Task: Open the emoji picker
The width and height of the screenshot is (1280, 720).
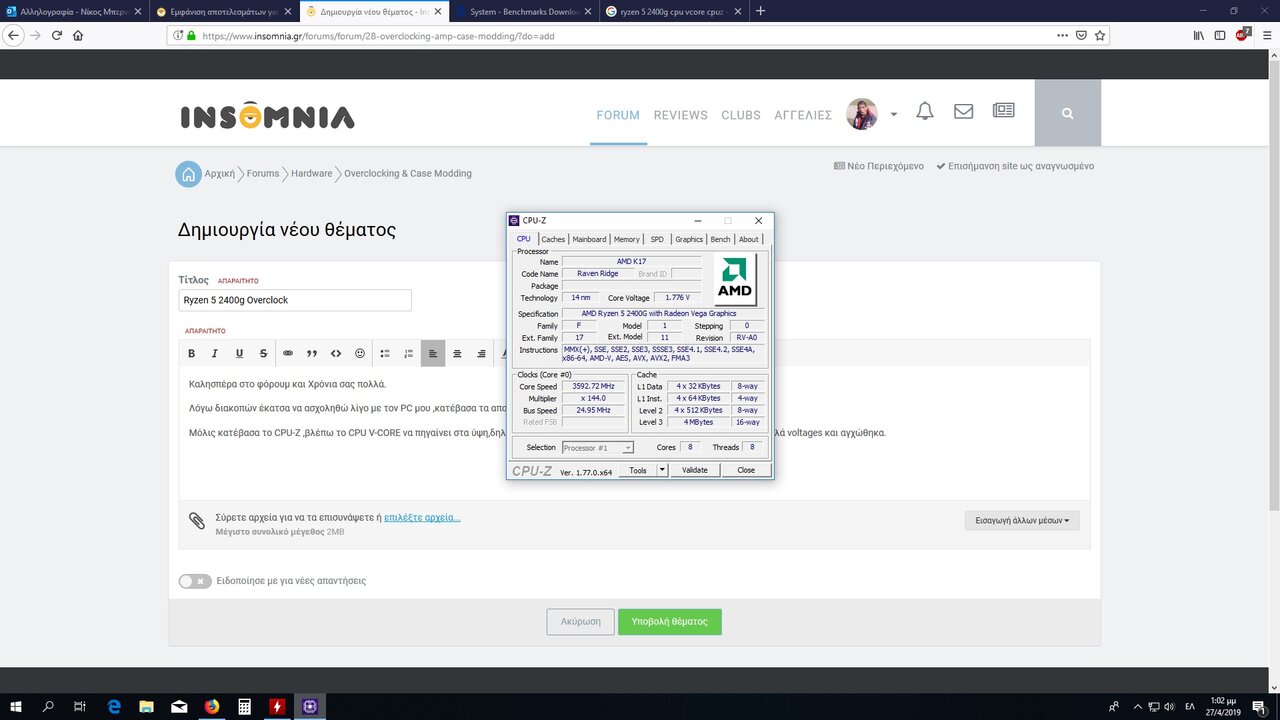Action: (360, 353)
